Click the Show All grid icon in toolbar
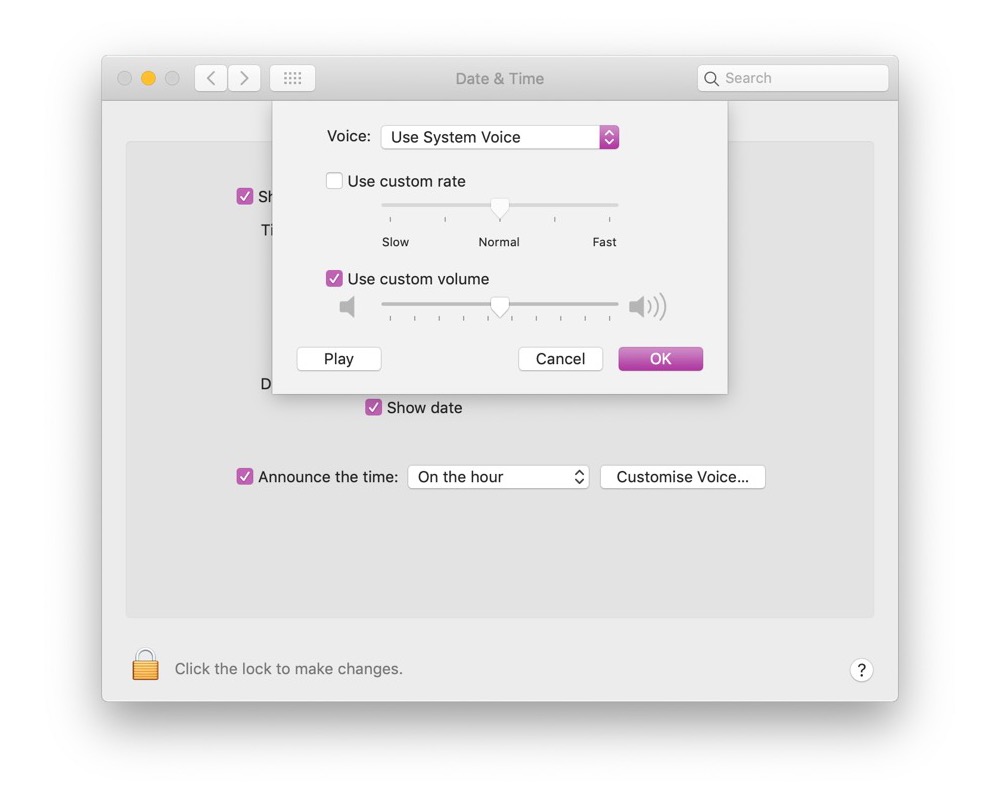The image size is (1000, 800). [x=292, y=77]
